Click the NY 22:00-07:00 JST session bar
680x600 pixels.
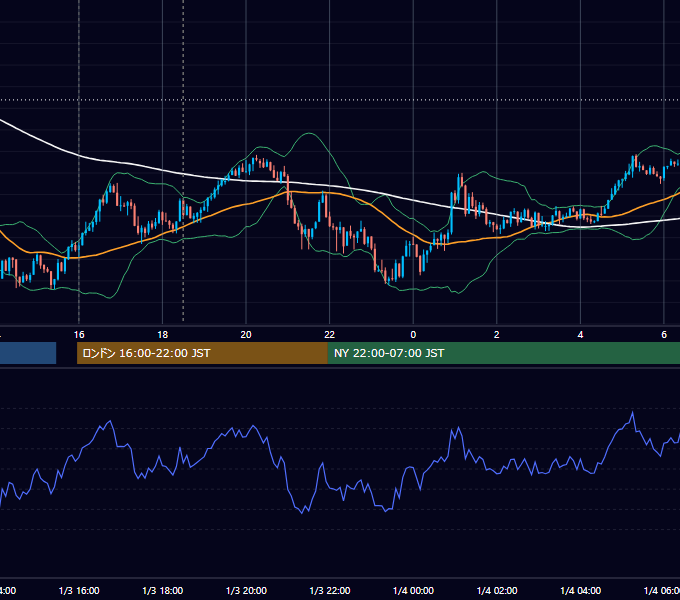[503, 353]
